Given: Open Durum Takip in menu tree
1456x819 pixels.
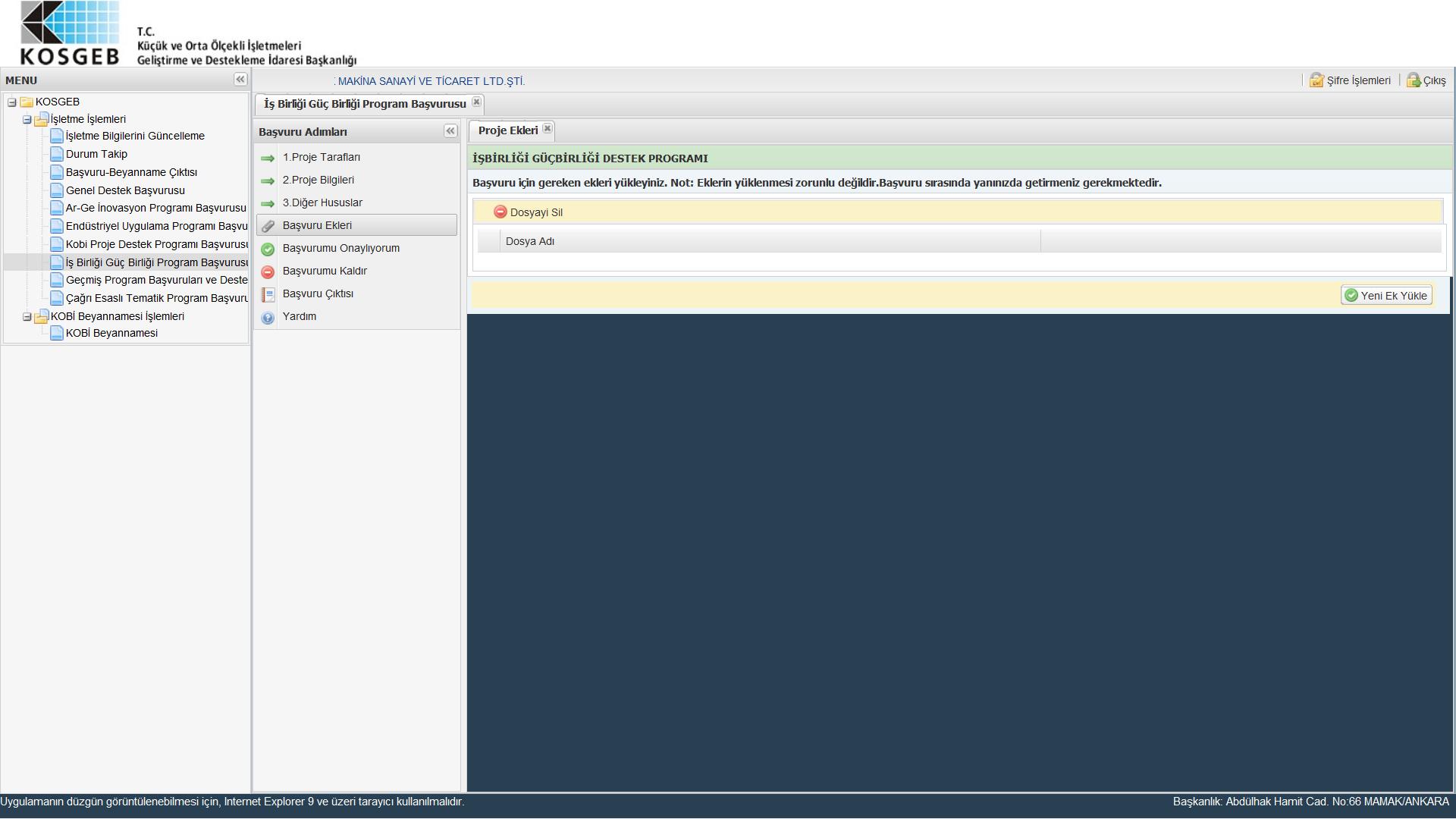Looking at the screenshot, I should coord(96,154).
